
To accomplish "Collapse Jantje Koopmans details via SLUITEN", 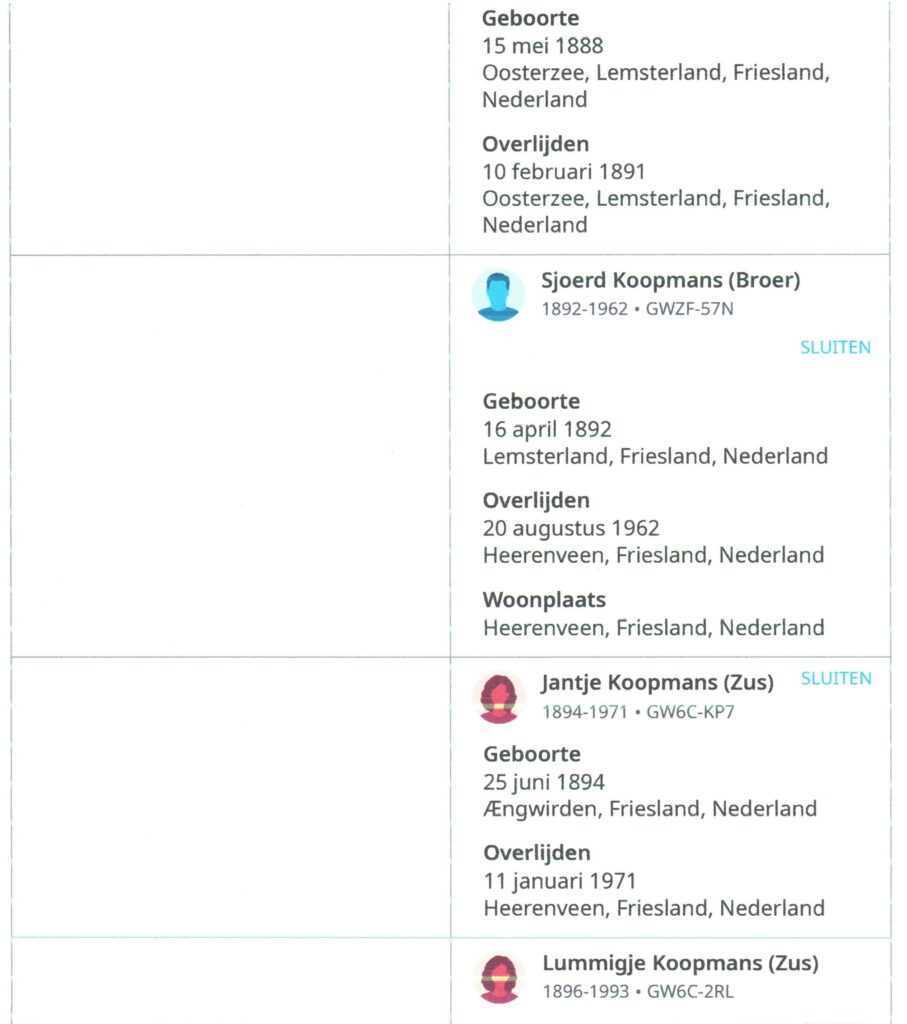I will (836, 679).
